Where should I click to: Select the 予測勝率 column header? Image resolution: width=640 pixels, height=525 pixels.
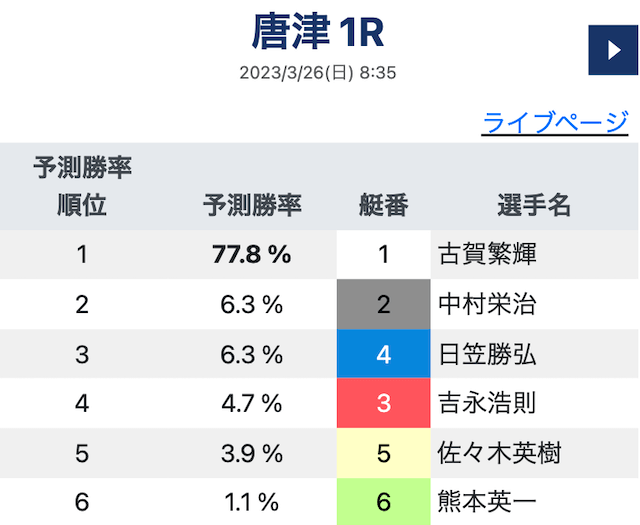(x=252, y=205)
